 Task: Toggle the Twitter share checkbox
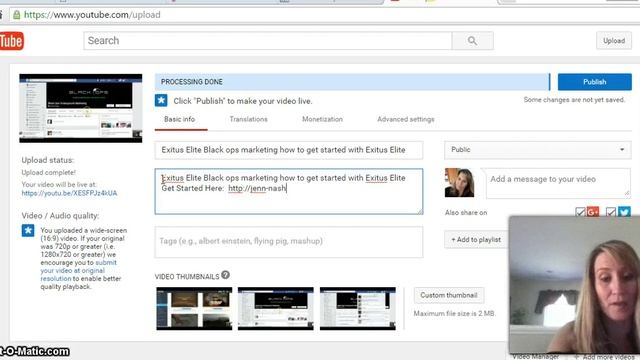(x=611, y=212)
